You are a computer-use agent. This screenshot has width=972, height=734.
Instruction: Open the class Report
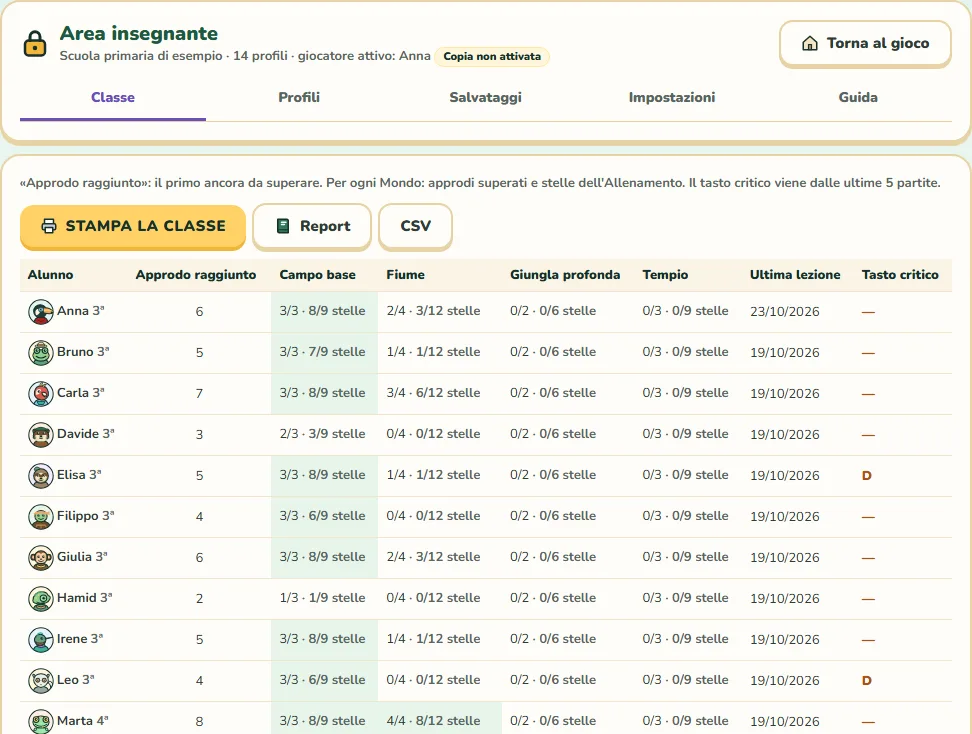tap(312, 226)
